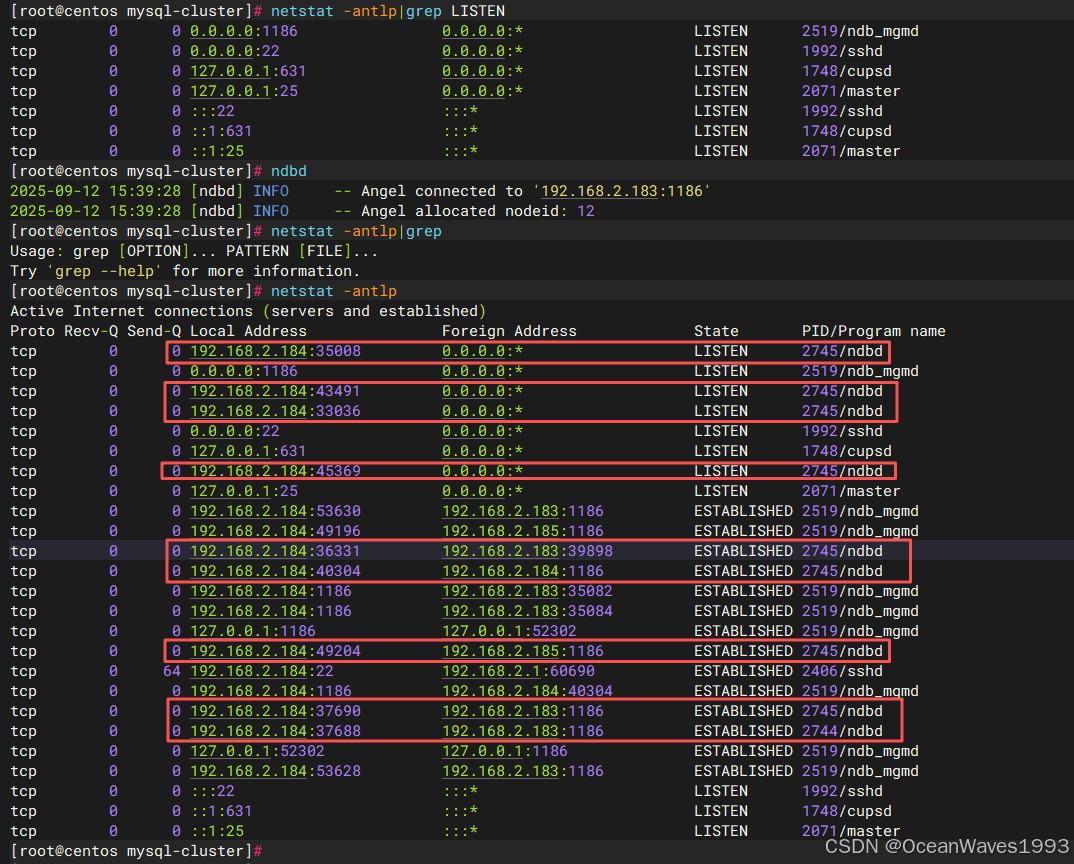Click local address 192.168.2.184:49196
The image size is (1074, 864).
tap(275, 531)
